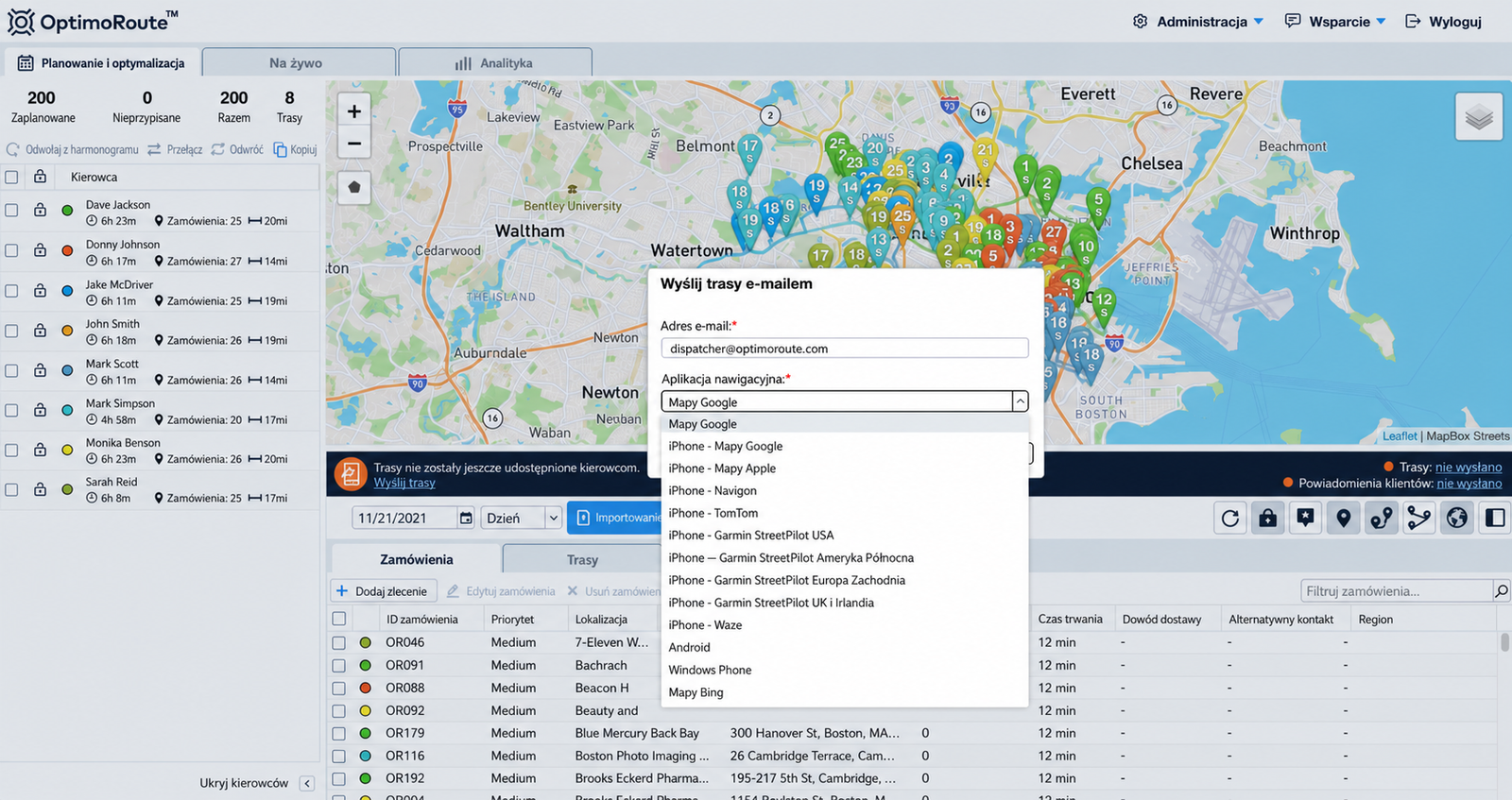Viewport: 1512px width, 800px height.
Task: Check the select all drivers checkbox
Action: pos(11,177)
